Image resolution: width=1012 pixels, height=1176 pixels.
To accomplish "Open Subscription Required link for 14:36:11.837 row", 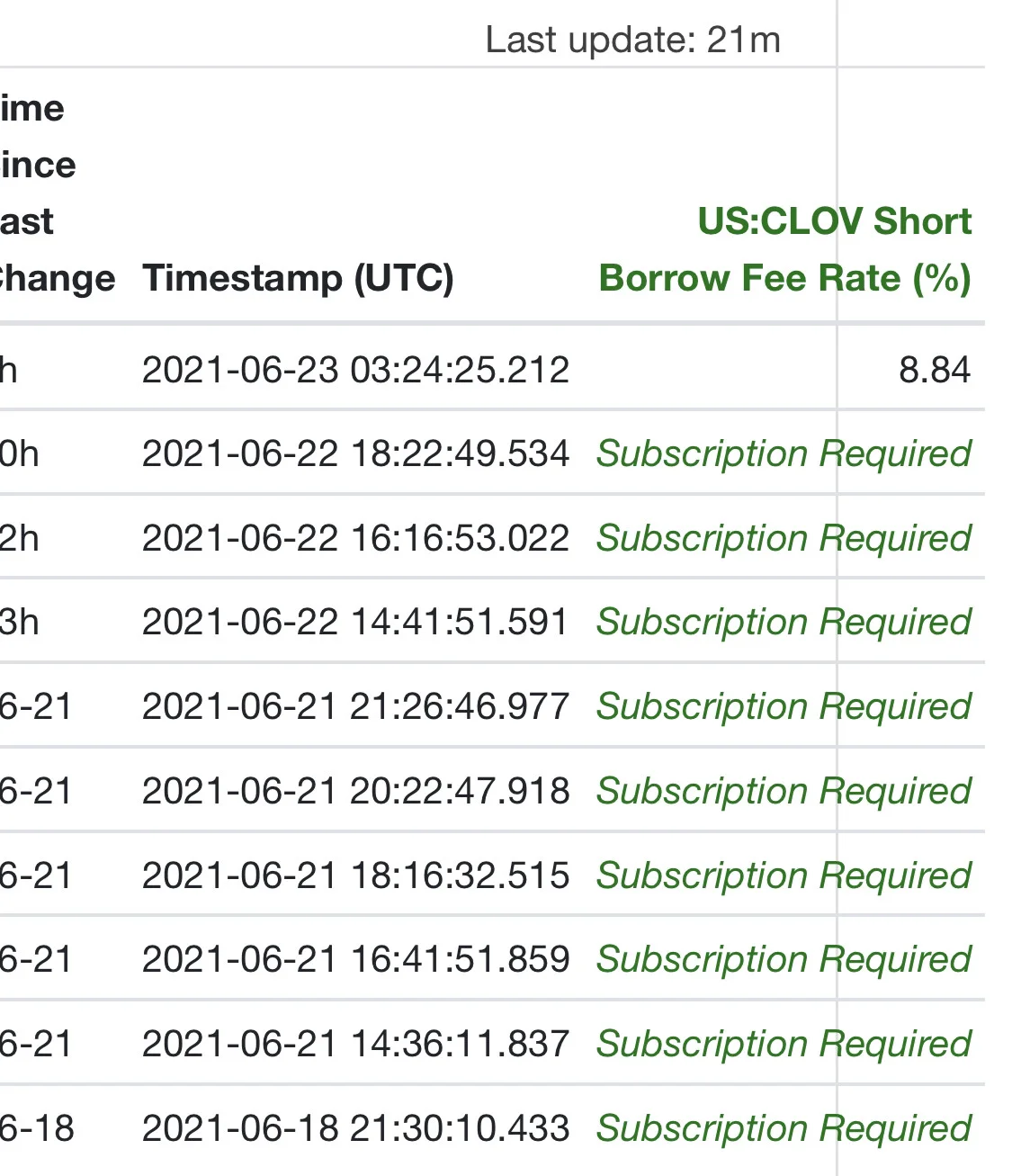I will click(784, 1044).
